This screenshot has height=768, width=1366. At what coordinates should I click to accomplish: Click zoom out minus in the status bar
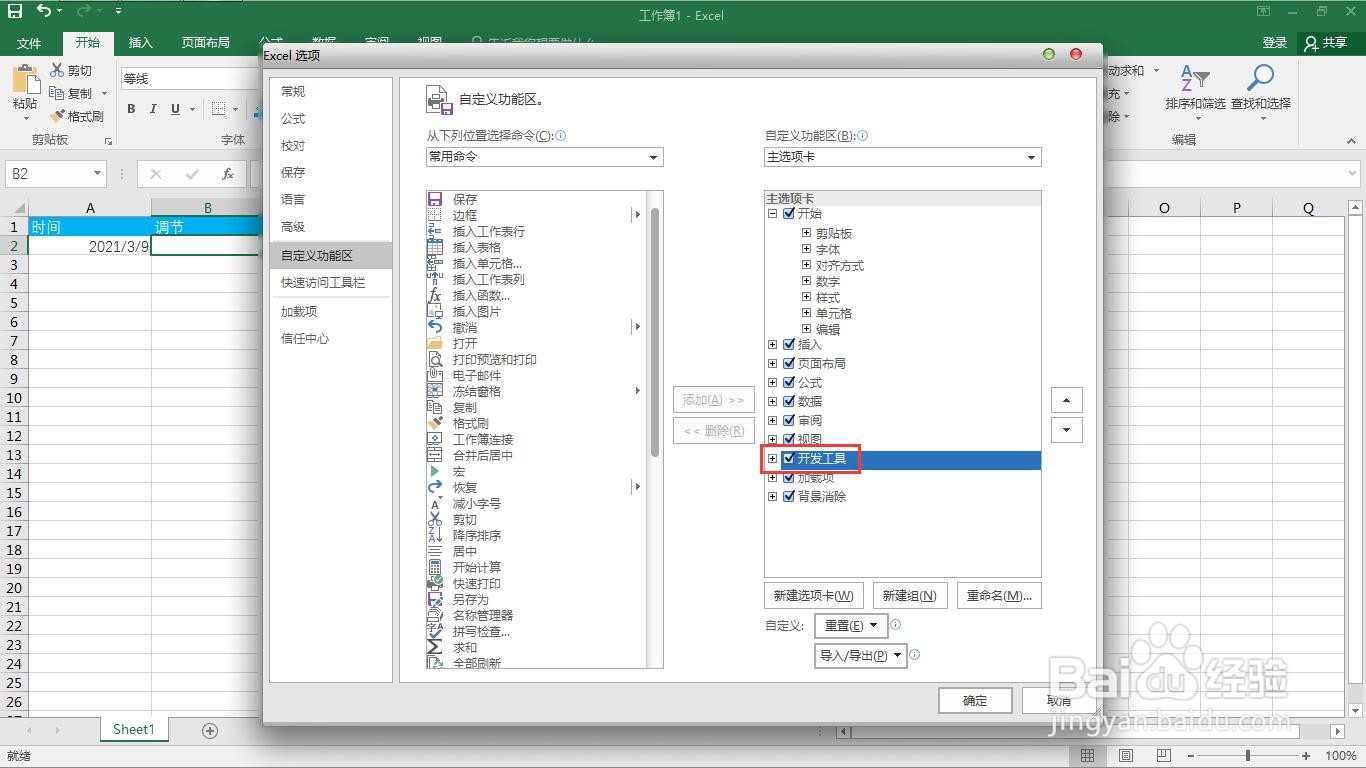[x=1192, y=756]
